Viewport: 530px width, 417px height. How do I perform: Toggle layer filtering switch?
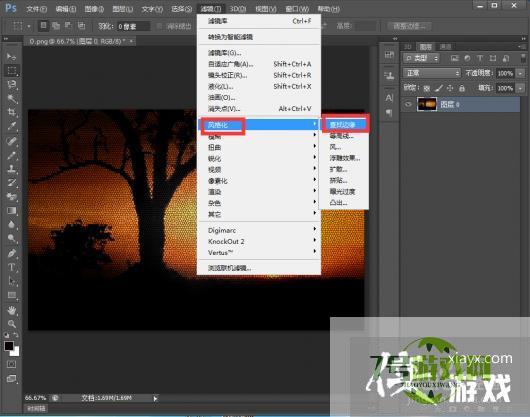tap(523, 58)
